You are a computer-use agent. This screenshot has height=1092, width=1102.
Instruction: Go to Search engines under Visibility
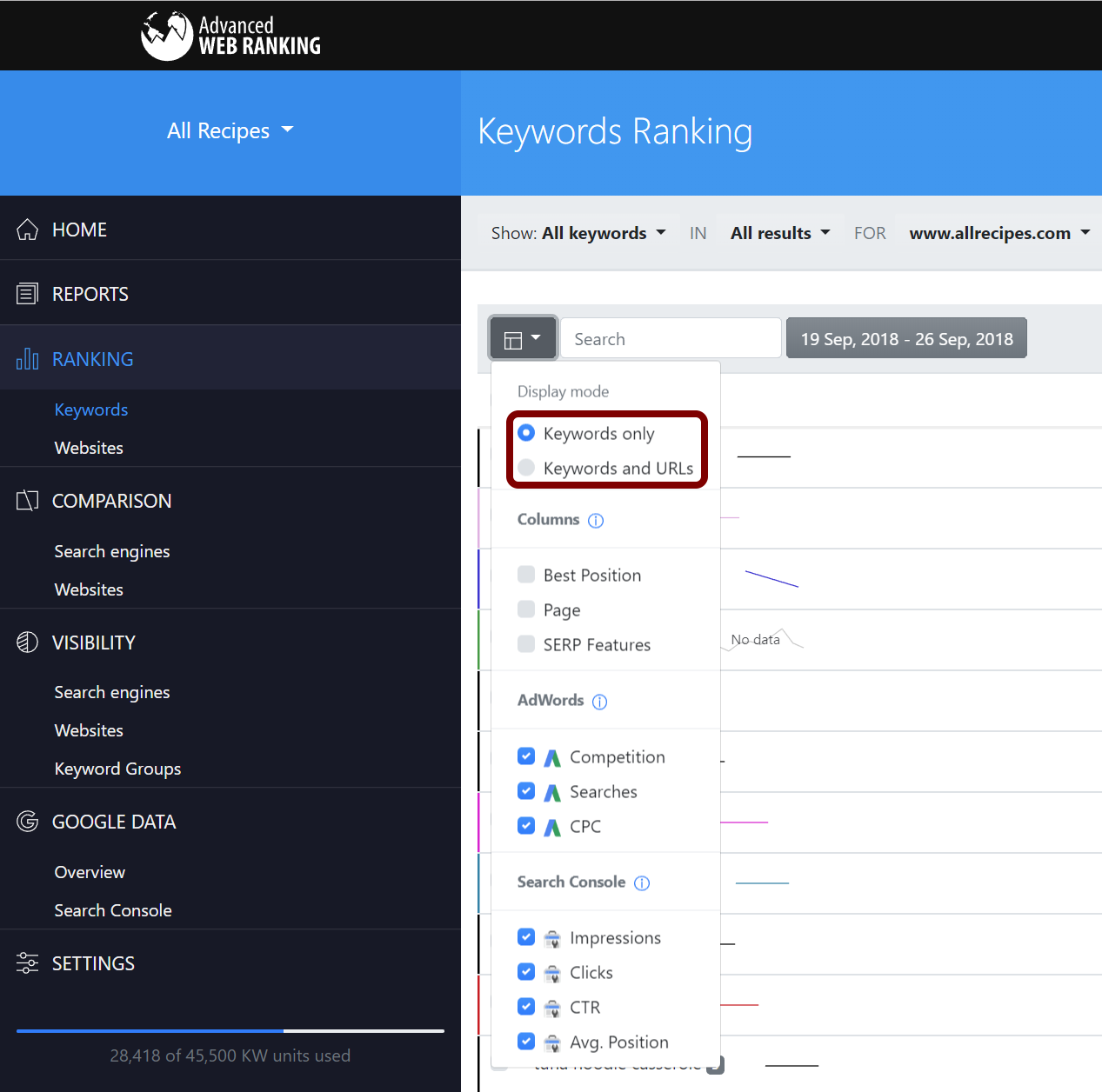(x=112, y=692)
